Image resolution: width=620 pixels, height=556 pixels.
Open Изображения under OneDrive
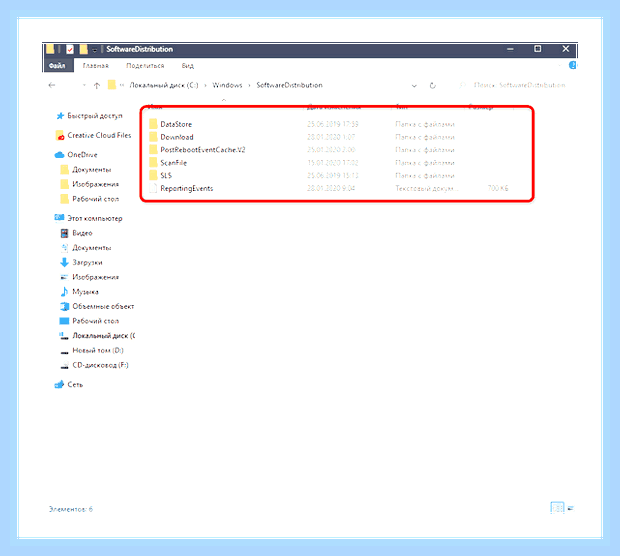[95, 184]
